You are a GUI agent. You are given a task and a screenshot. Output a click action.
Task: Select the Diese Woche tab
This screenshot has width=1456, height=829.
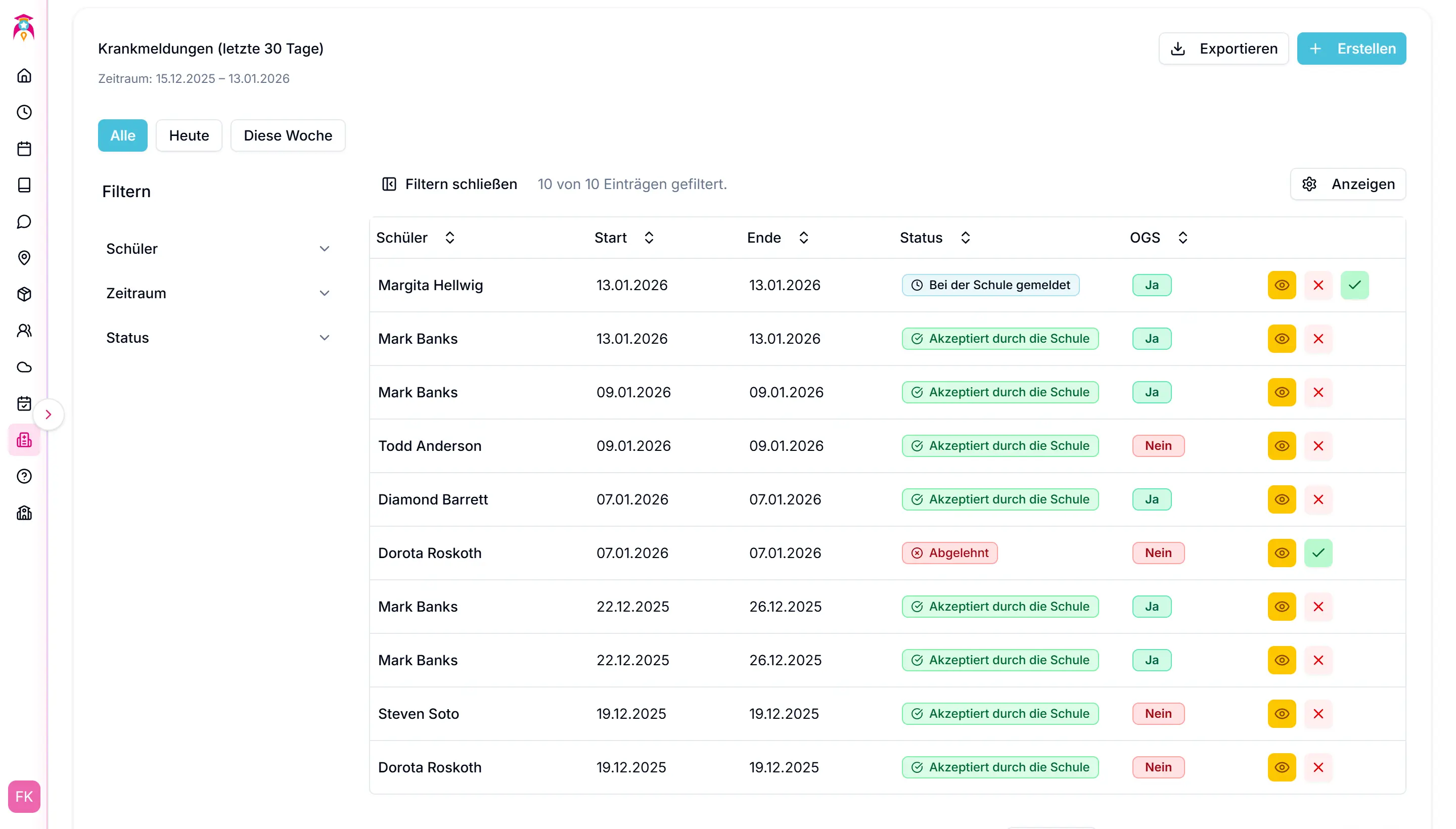pos(288,135)
